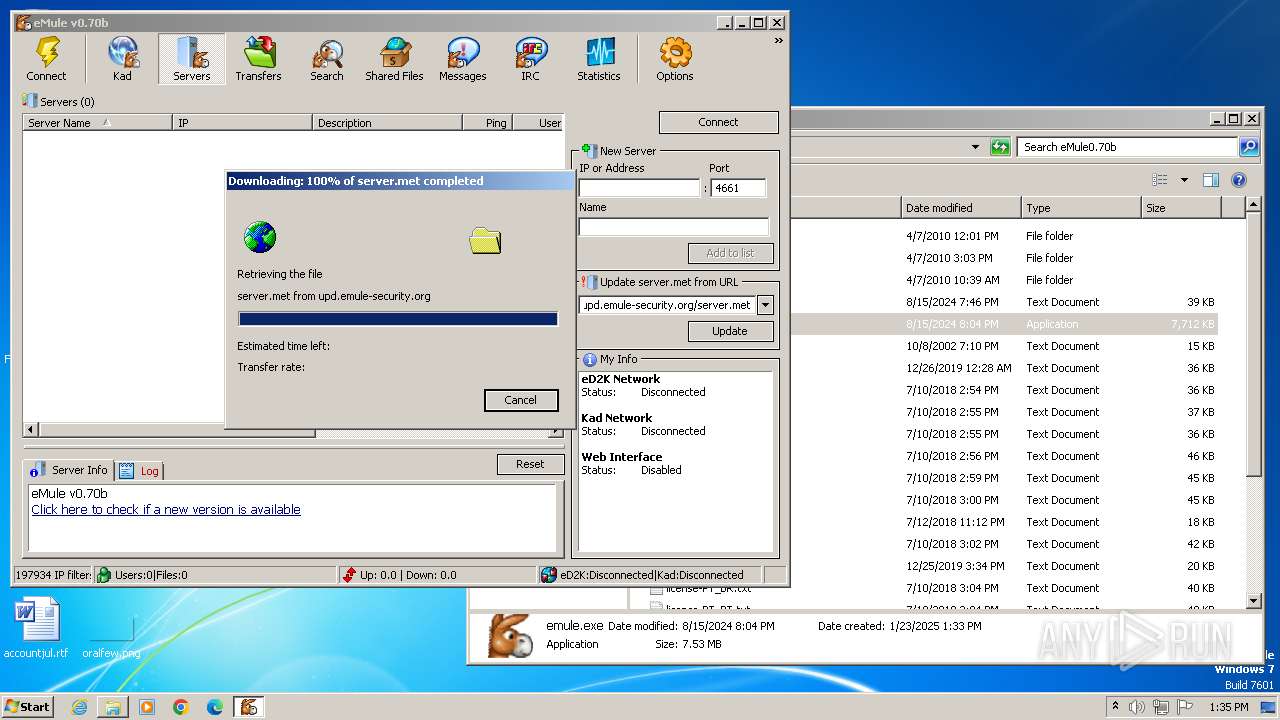1280x720 pixels.
Task: Open the Kad network toolbar icon
Action: click(122, 59)
